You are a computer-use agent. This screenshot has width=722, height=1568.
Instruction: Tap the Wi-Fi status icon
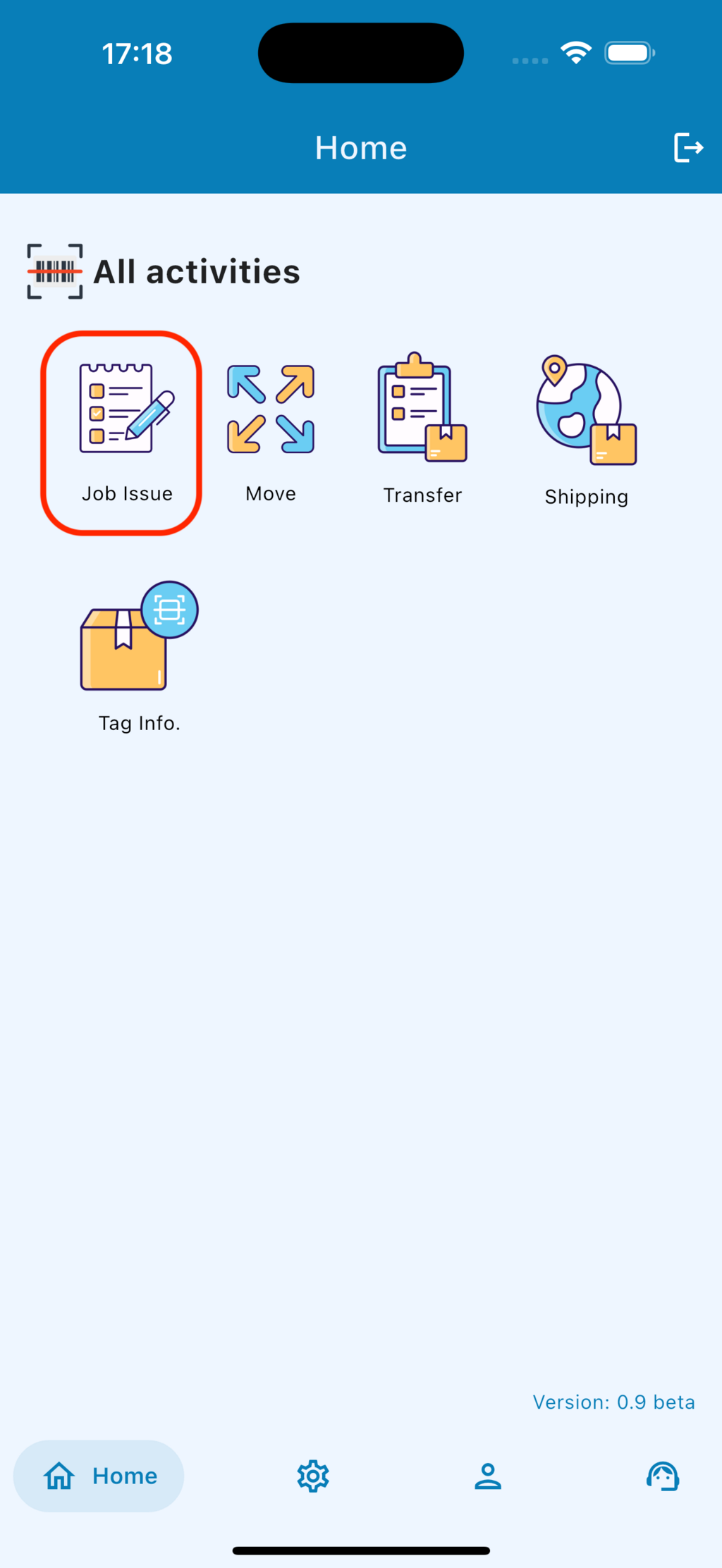pyautogui.click(x=576, y=53)
